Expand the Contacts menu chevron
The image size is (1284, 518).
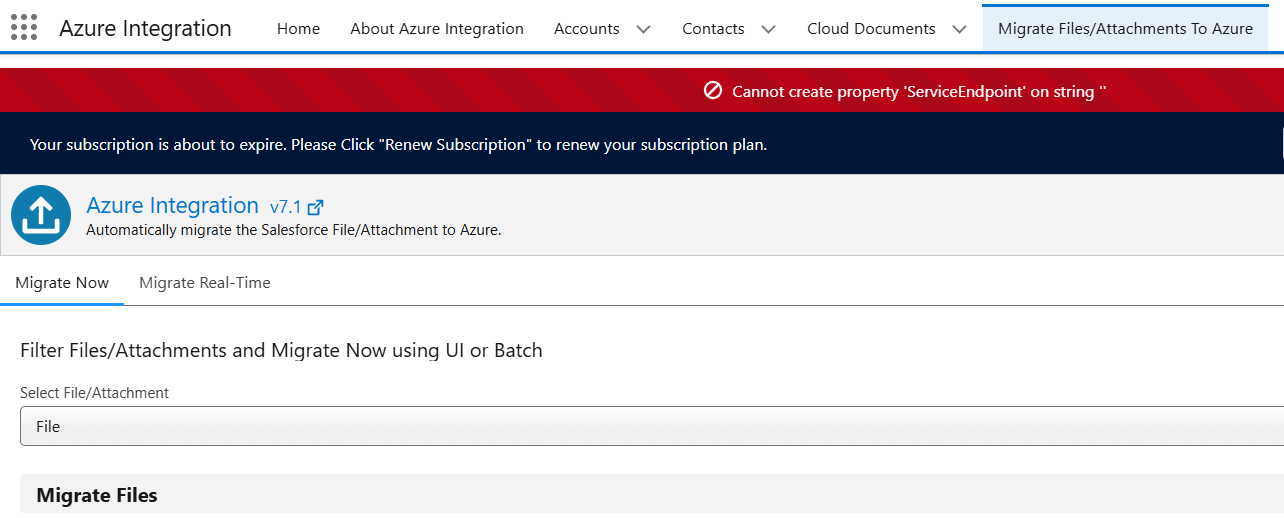768,29
